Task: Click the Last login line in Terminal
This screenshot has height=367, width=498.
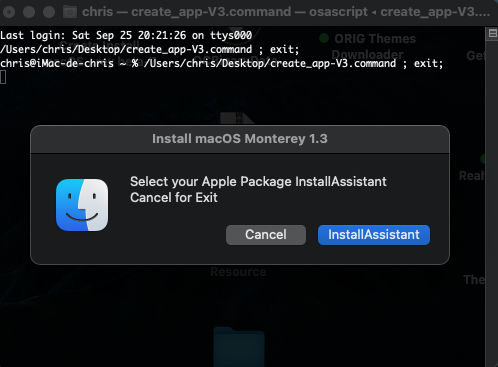Action: click(x=126, y=35)
